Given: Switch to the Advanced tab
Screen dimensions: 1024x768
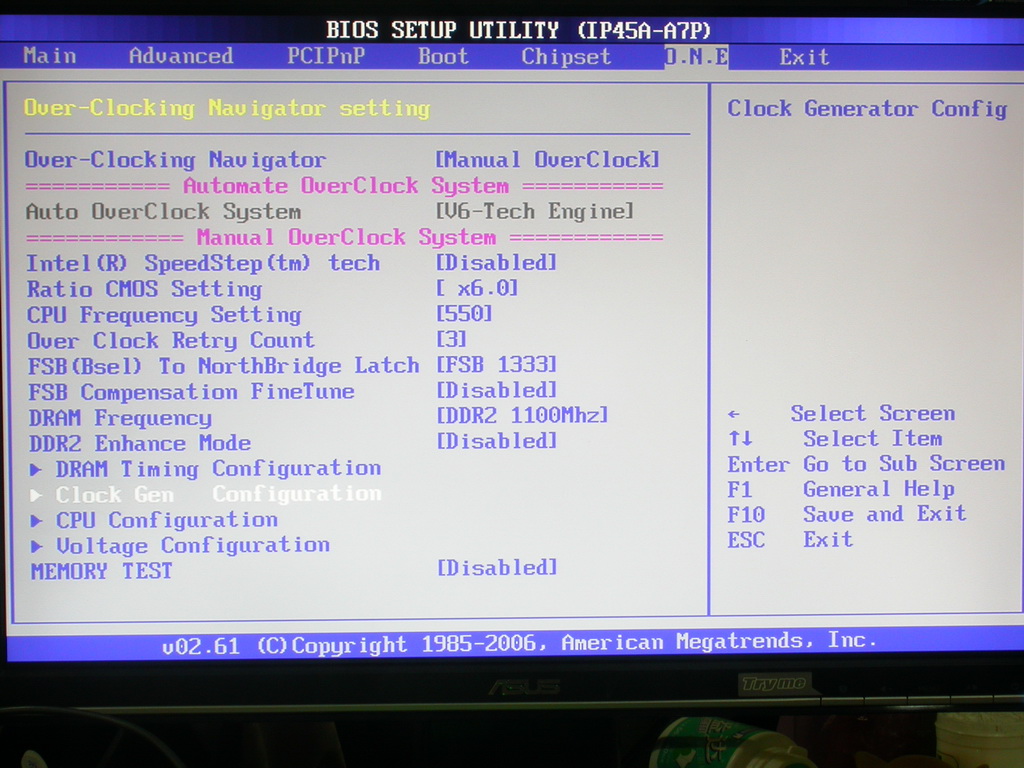Looking at the screenshot, I should 181,56.
